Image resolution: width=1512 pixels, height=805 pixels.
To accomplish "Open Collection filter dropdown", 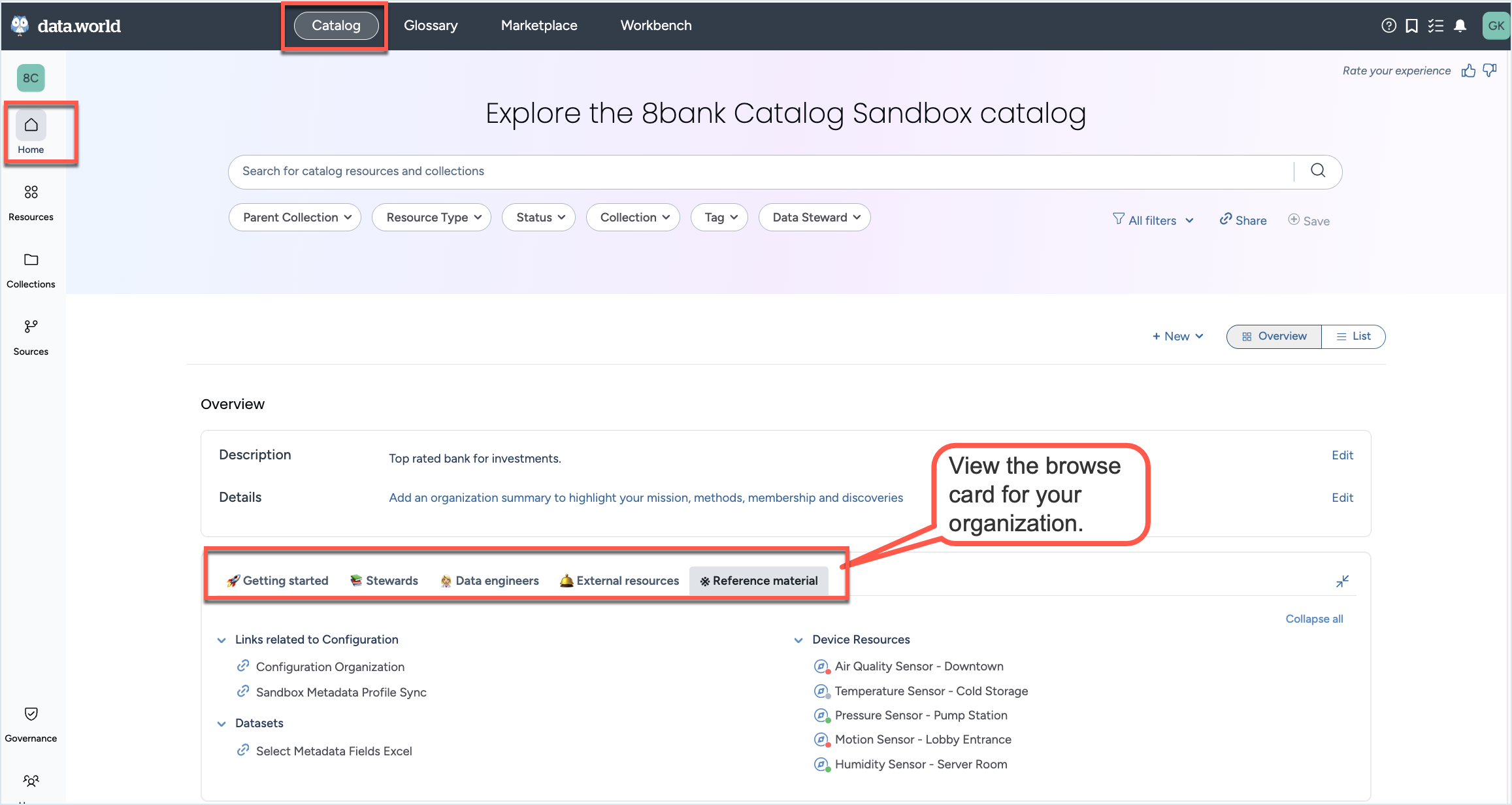I will [633, 218].
